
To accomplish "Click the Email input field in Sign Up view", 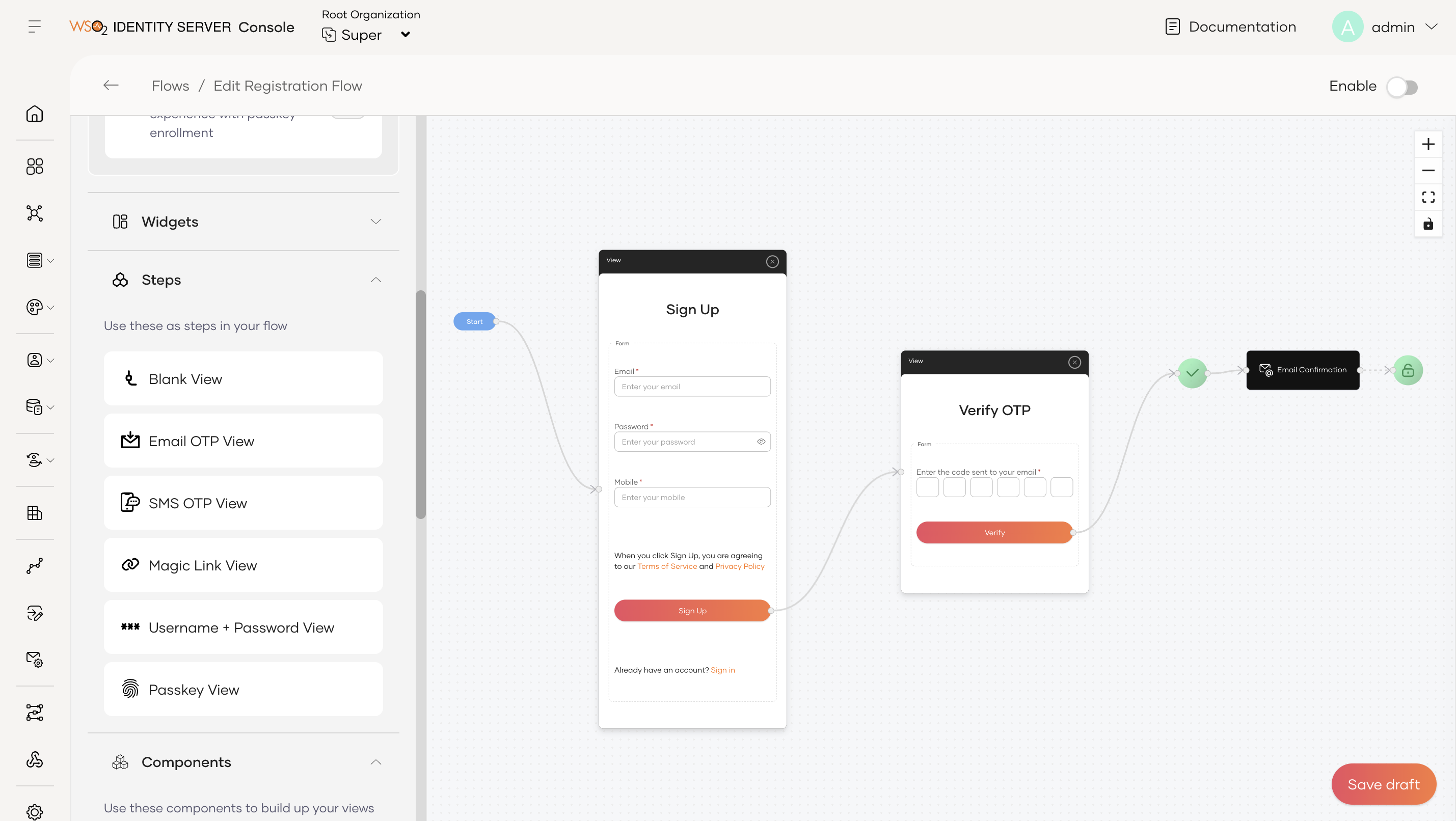I will [692, 387].
